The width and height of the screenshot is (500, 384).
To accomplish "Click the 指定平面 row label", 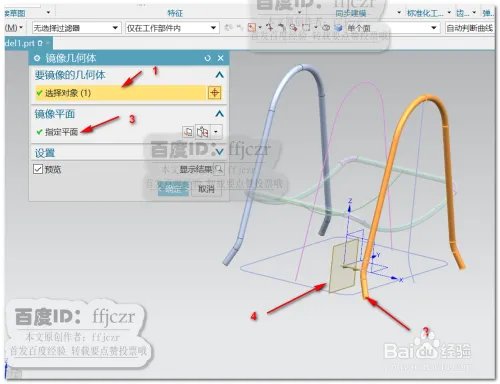I will pyautogui.click(x=61, y=132).
